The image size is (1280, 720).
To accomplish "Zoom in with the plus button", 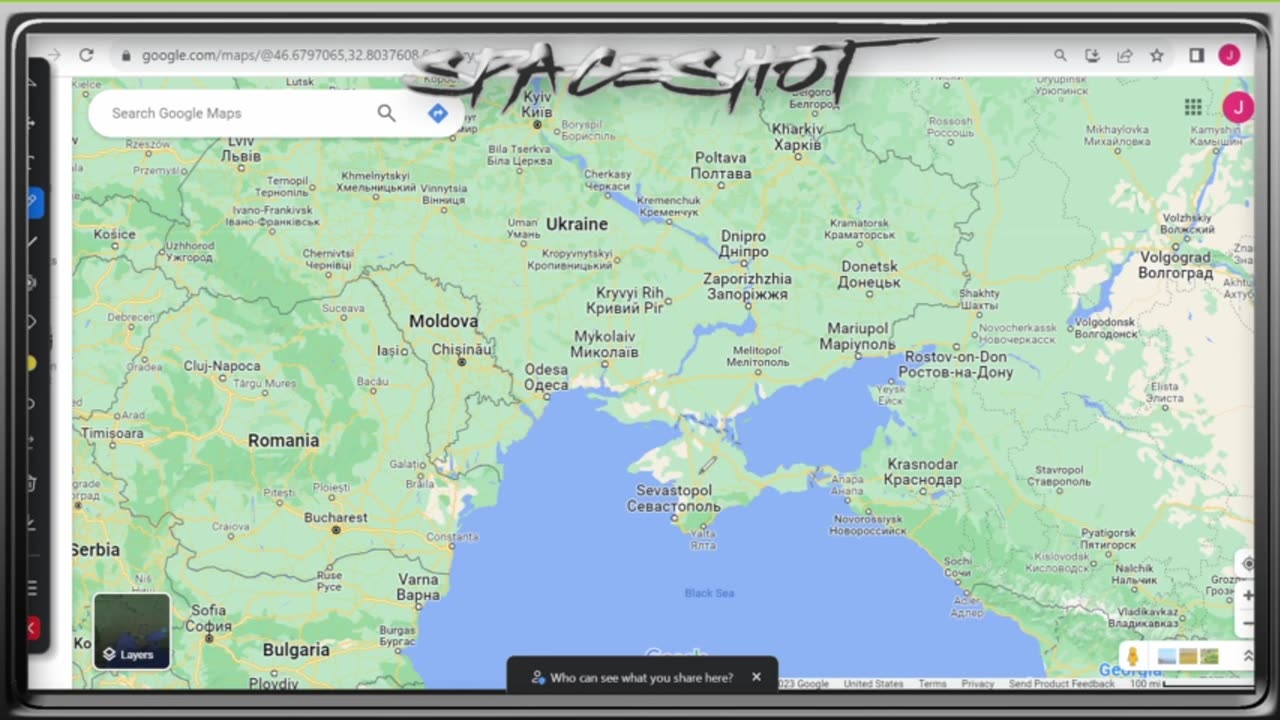I will click(1247, 596).
